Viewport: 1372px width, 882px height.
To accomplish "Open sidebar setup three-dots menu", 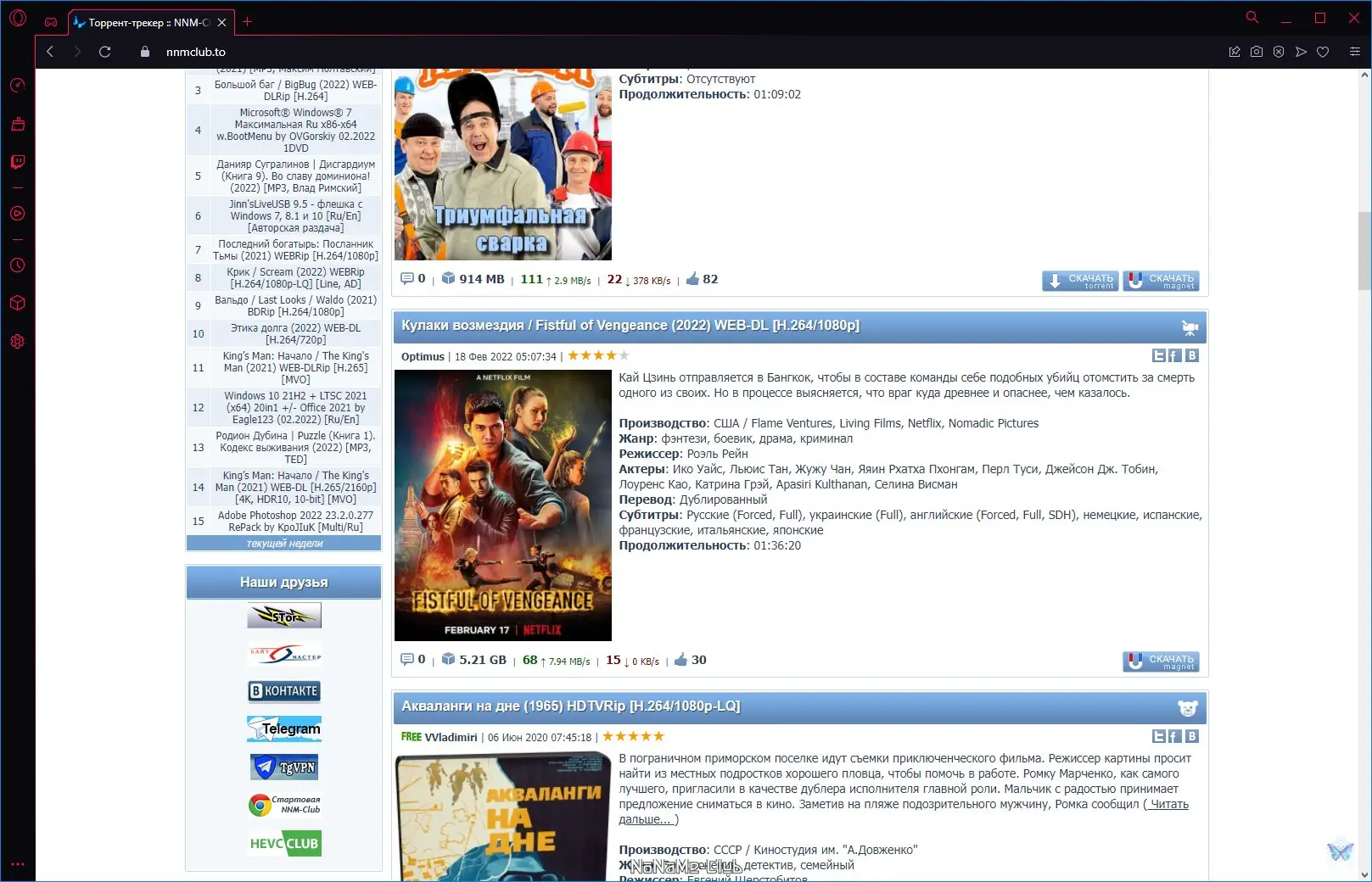I will (x=17, y=865).
